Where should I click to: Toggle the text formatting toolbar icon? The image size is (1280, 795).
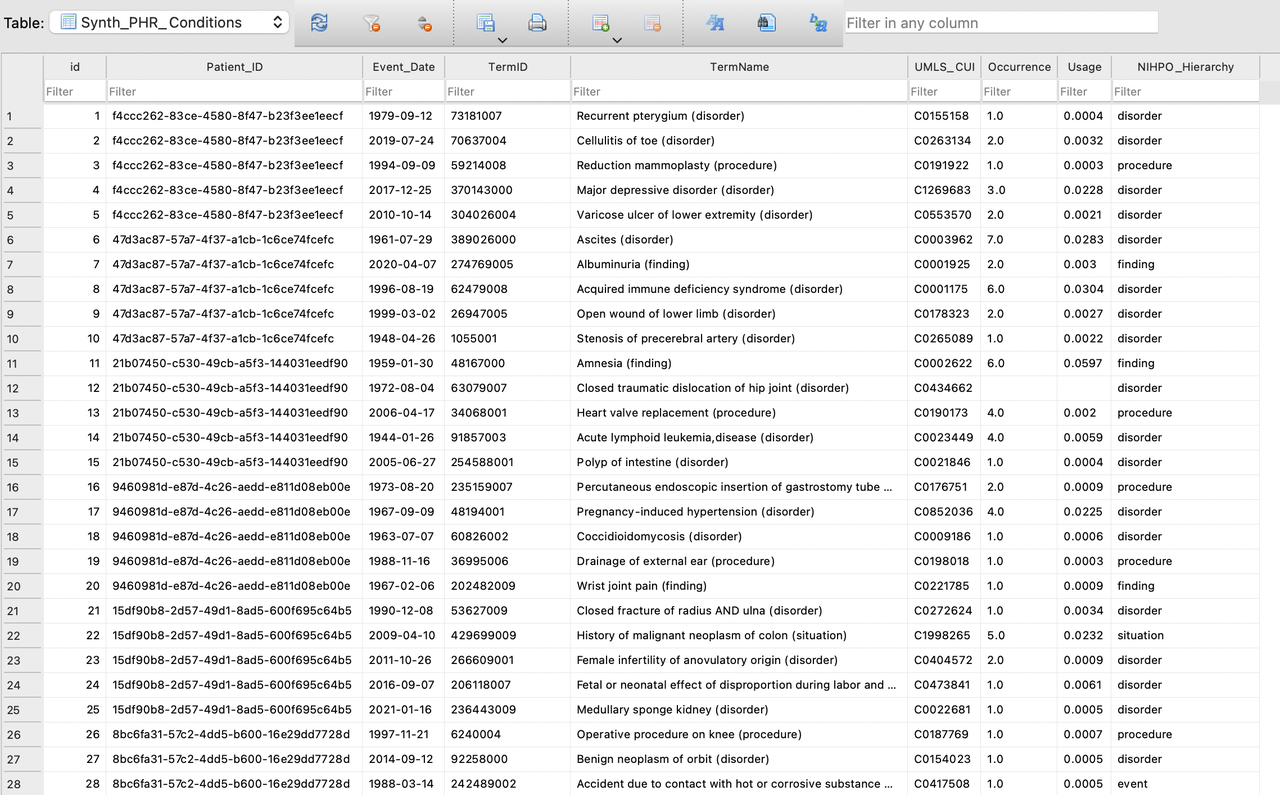point(715,23)
